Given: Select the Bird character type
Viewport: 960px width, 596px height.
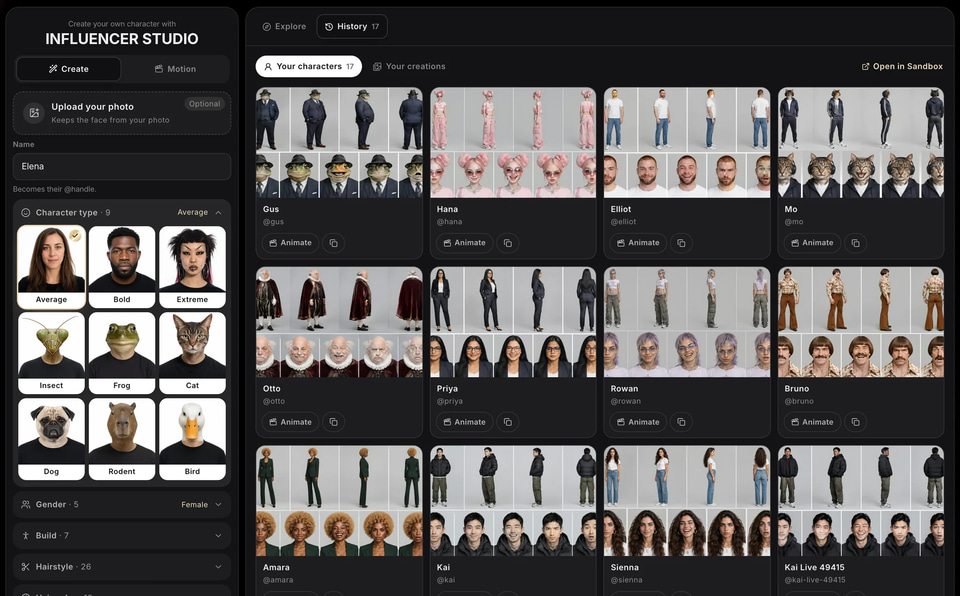Looking at the screenshot, I should pyautogui.click(x=192, y=439).
